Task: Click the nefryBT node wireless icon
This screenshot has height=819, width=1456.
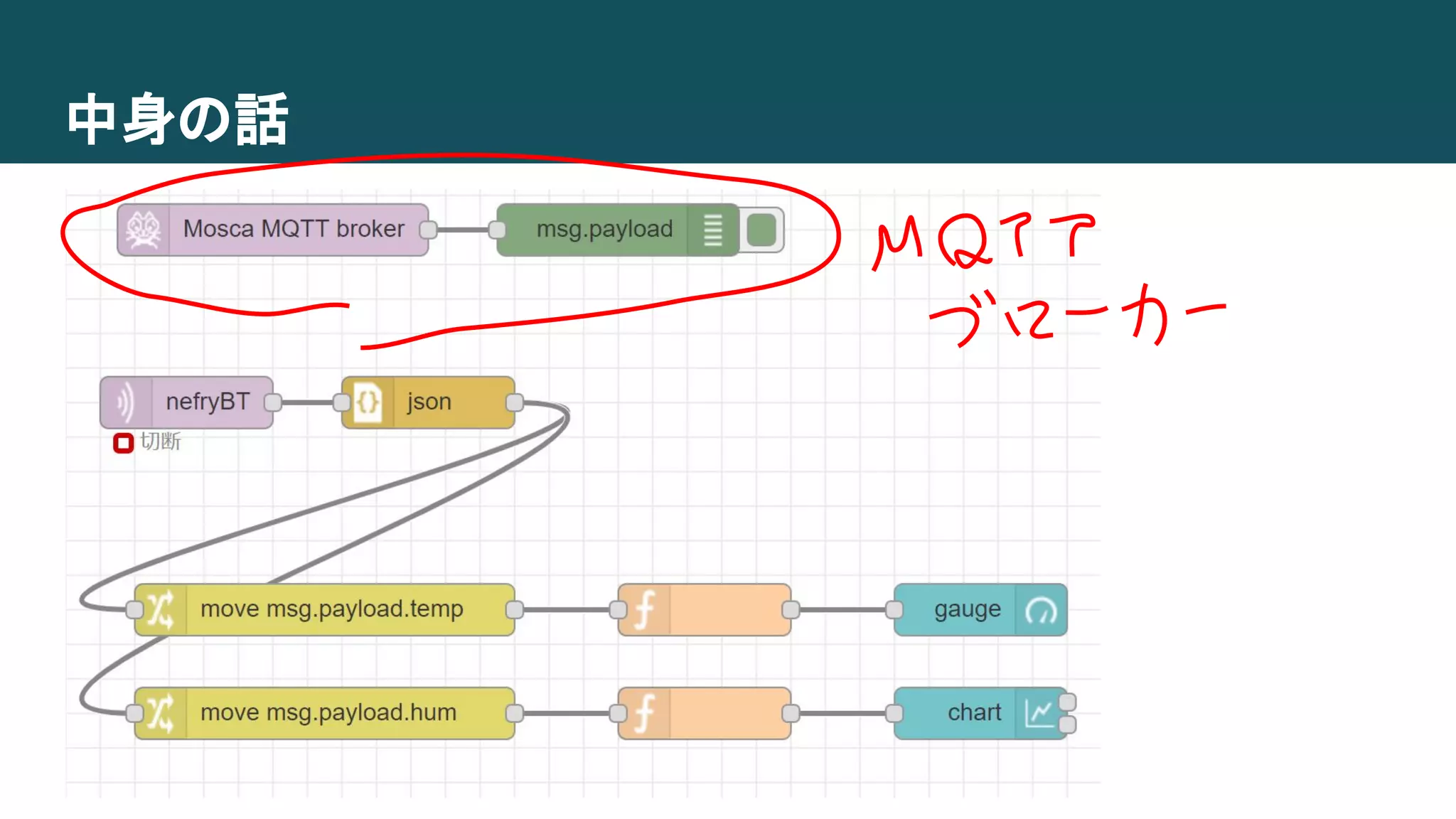Action: (125, 402)
